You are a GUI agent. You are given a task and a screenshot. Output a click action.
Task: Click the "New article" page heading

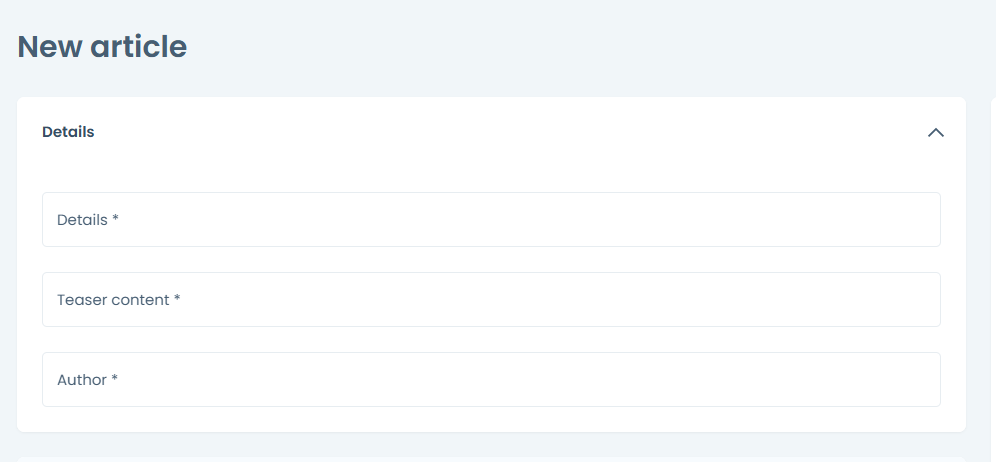[102, 46]
